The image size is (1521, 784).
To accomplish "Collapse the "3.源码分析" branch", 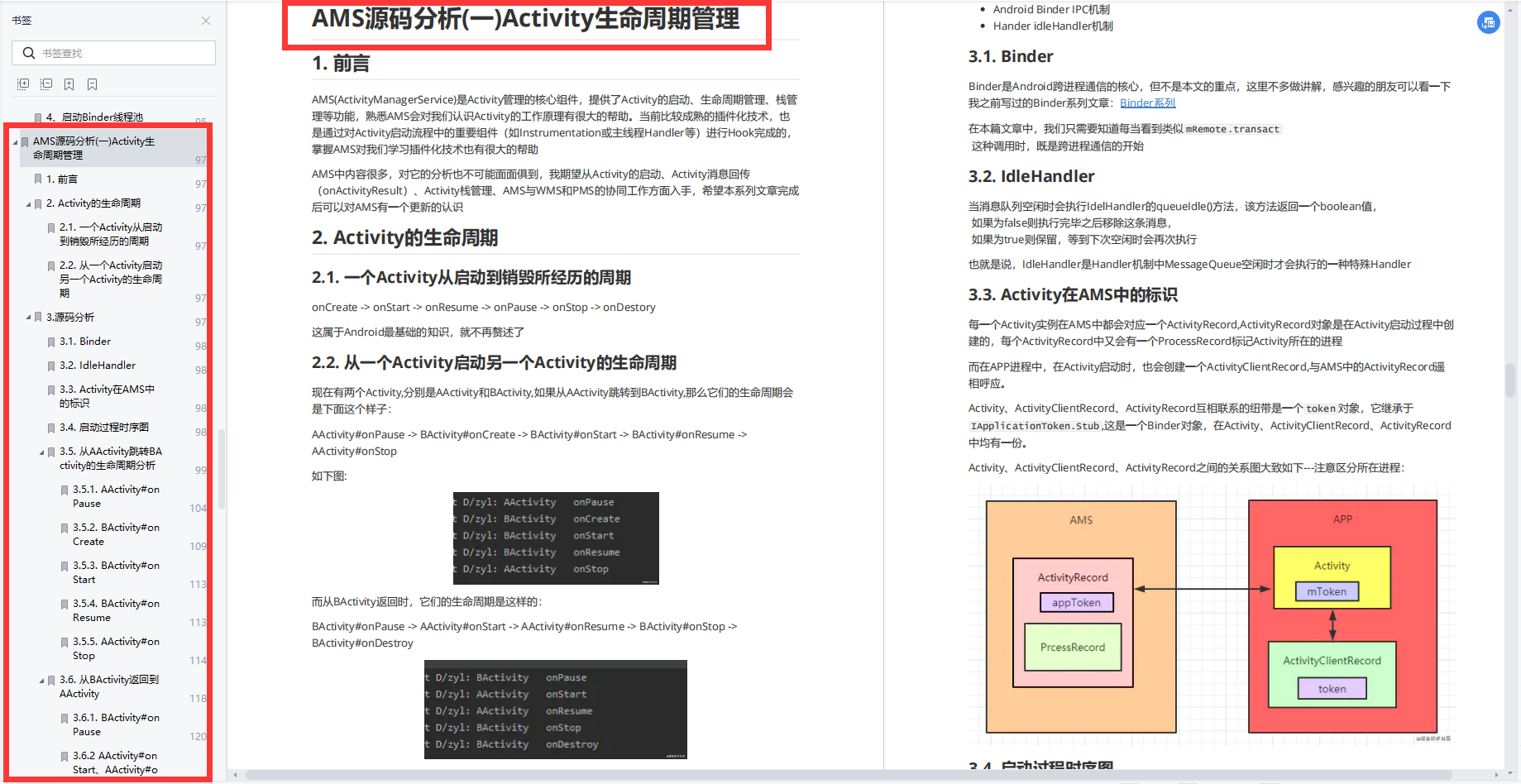I will coord(28,316).
